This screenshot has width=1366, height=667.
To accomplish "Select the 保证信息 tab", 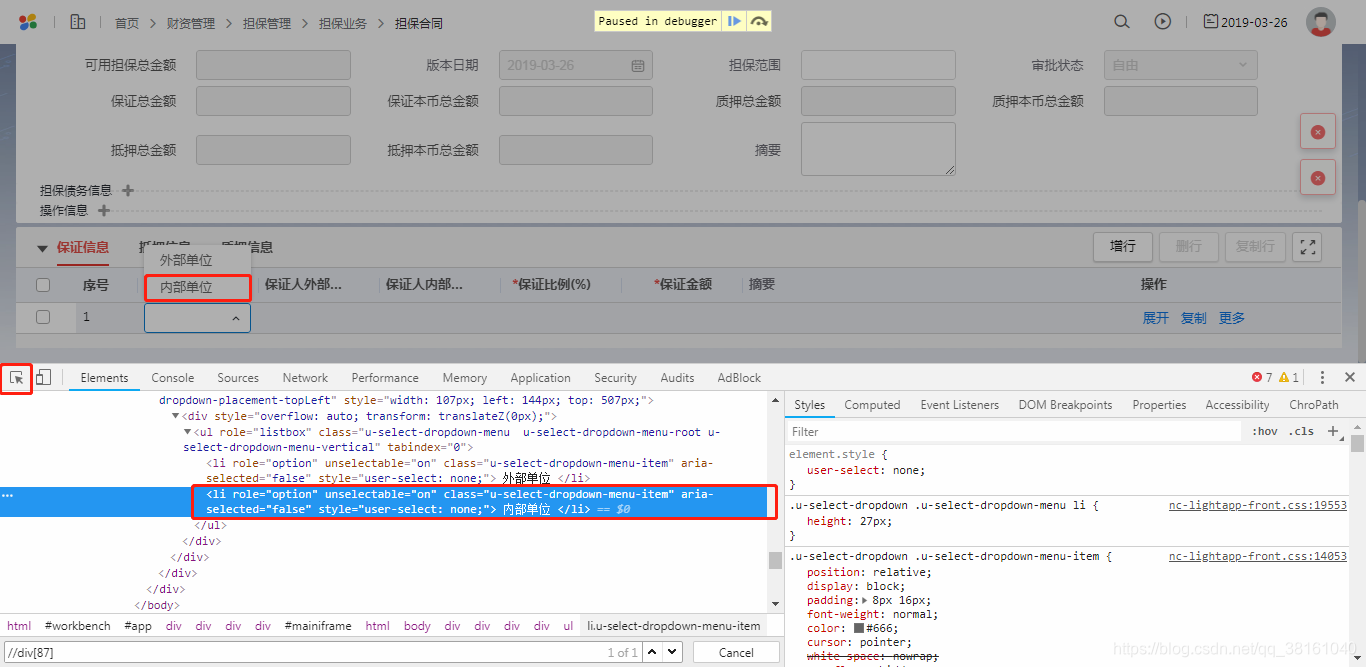I will (83, 247).
